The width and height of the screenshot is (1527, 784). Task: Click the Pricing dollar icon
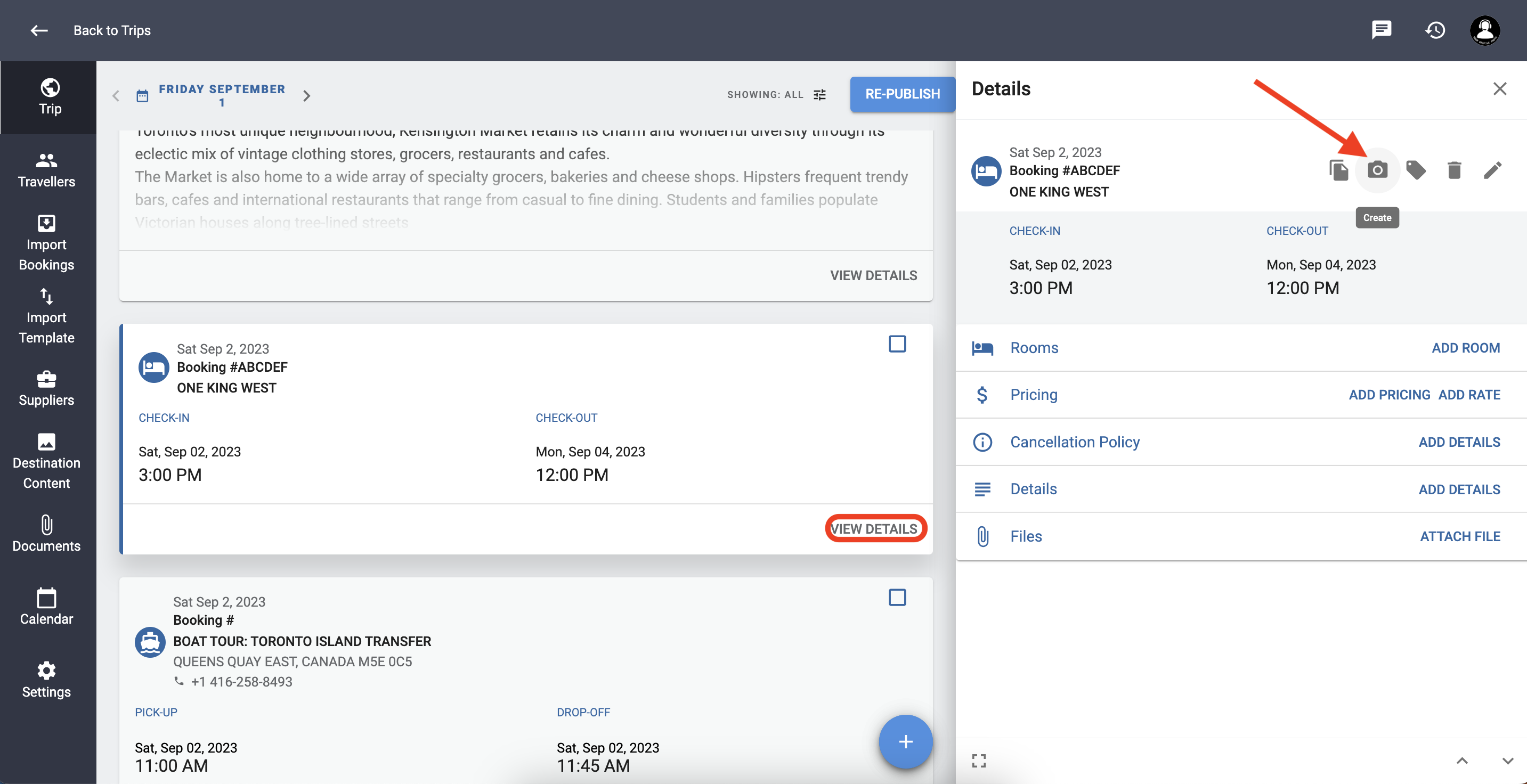(982, 395)
